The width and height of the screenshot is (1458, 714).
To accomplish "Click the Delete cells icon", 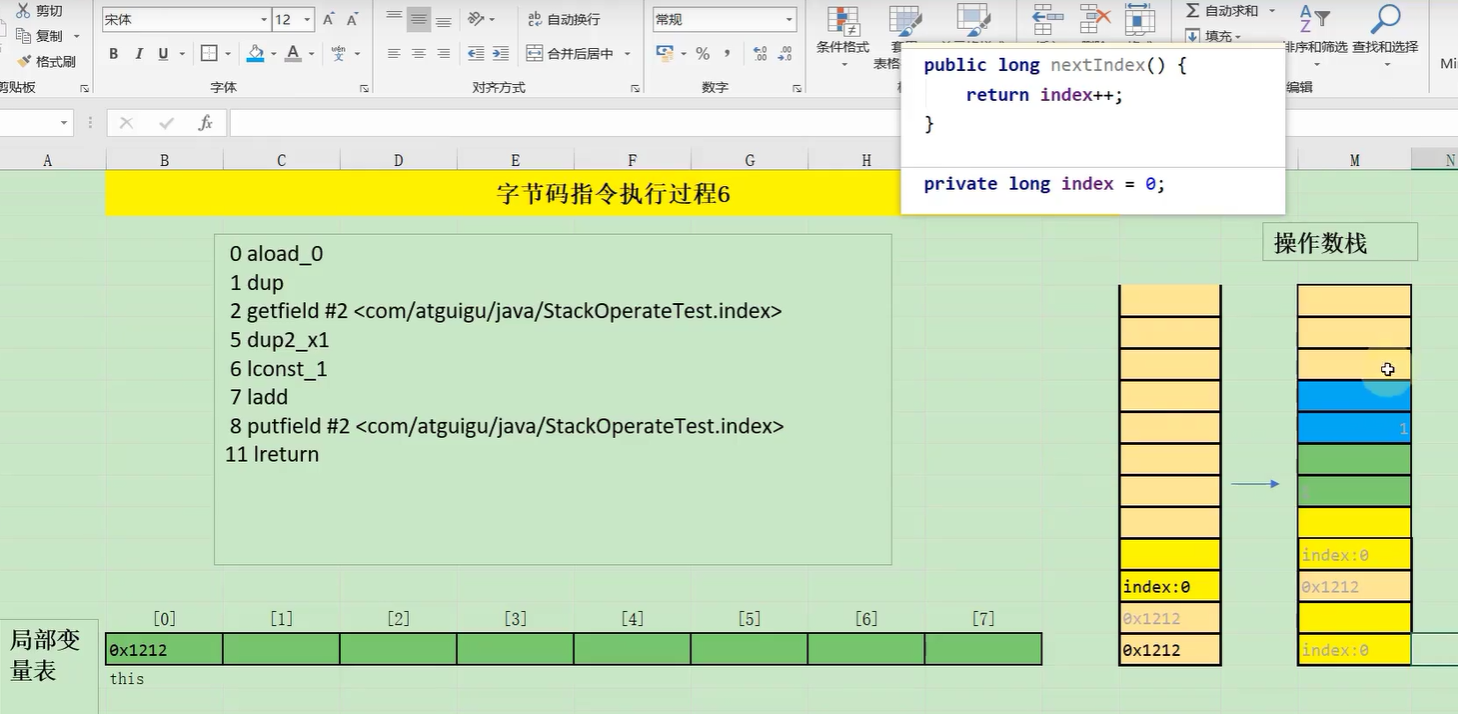I will click(1094, 20).
